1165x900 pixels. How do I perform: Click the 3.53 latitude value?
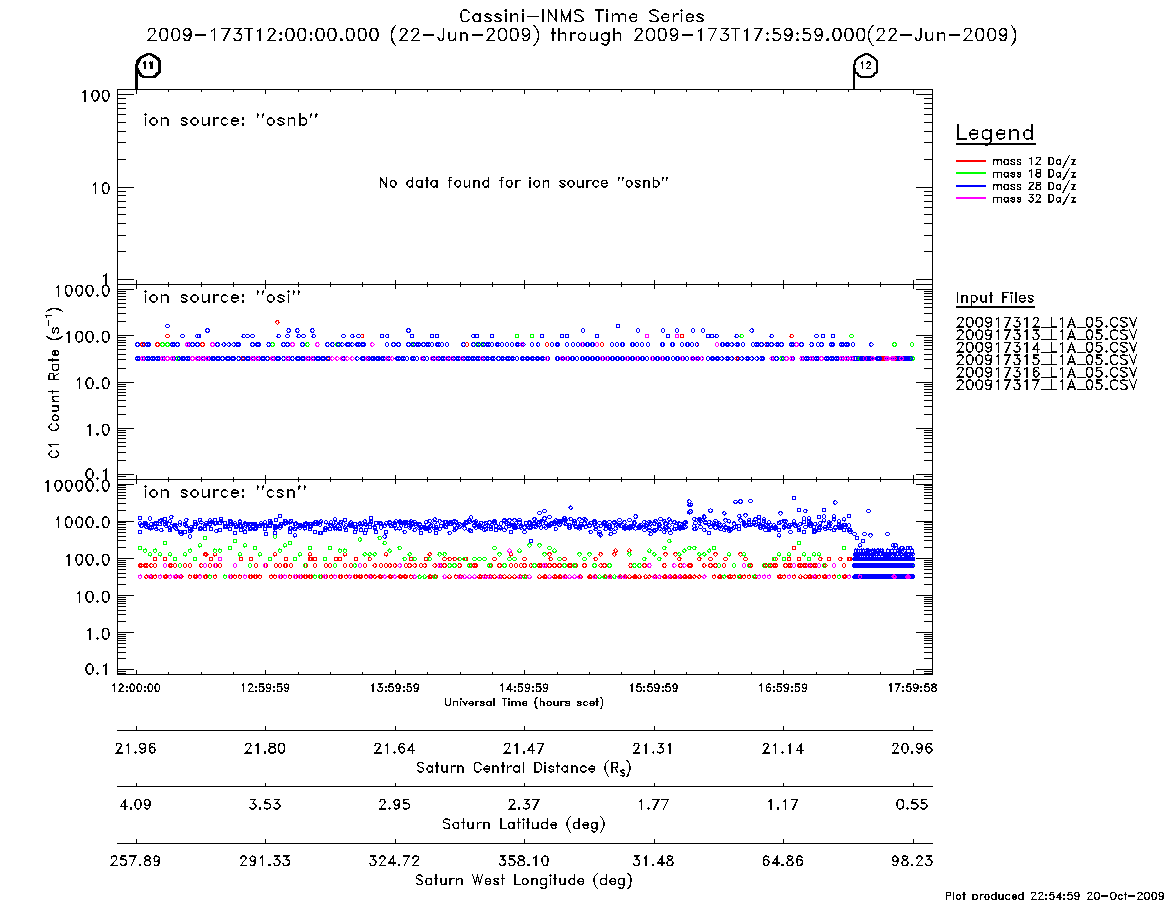click(x=265, y=804)
